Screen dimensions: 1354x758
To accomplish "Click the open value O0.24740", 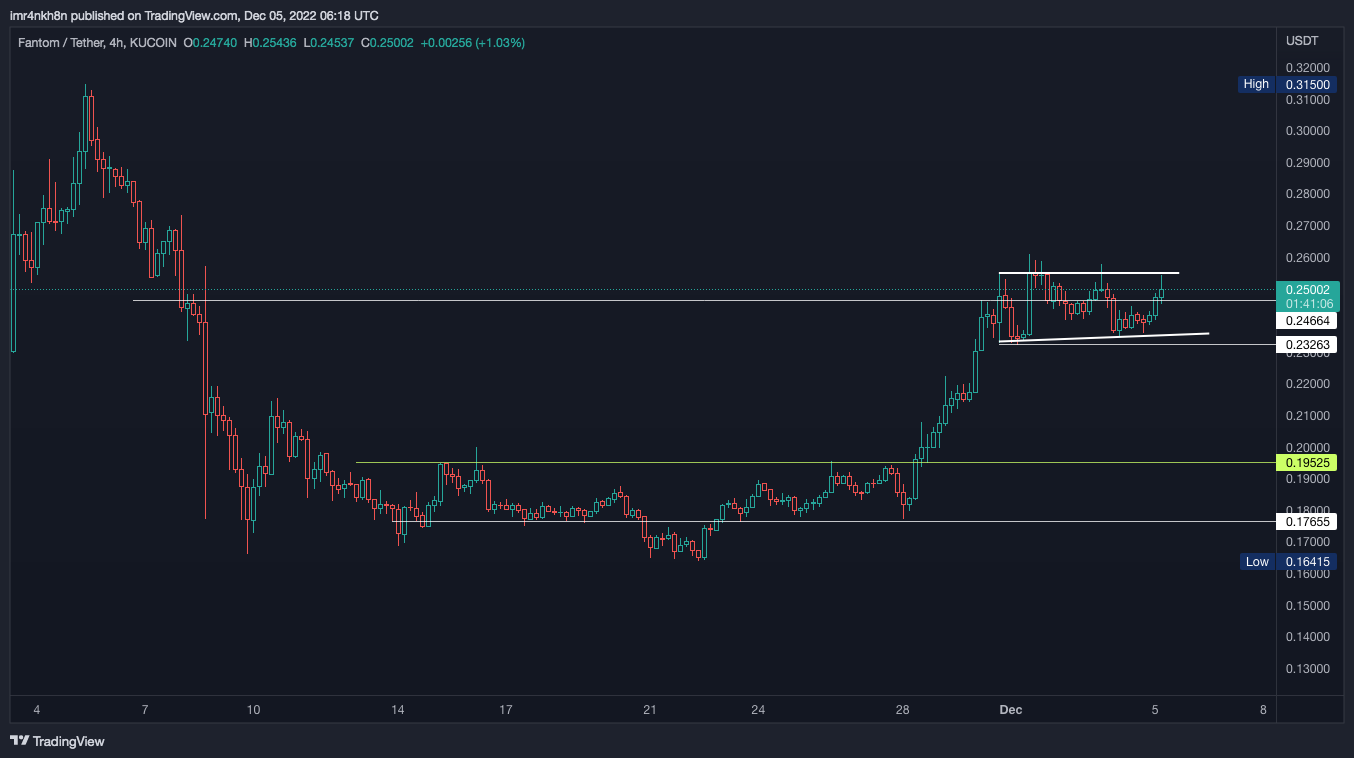I will tap(211, 43).
